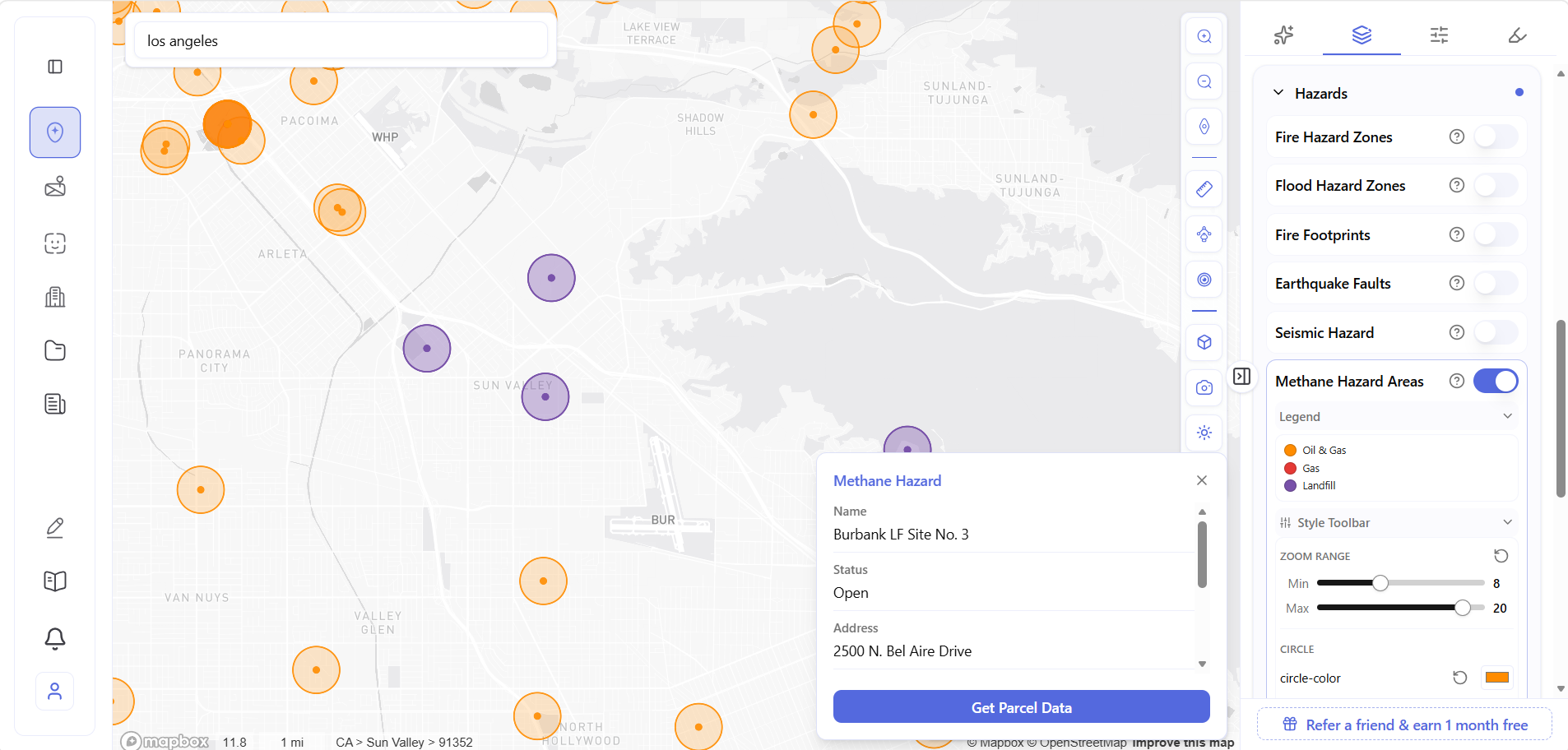Collapse the Legend section
Screen dimensions: 1568x750
pos(1508,416)
